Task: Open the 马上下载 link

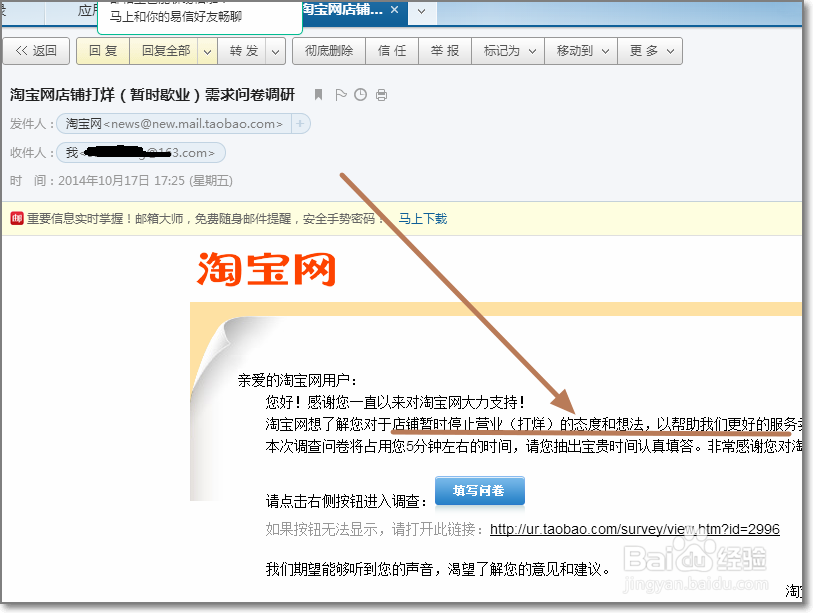Action: point(423,219)
